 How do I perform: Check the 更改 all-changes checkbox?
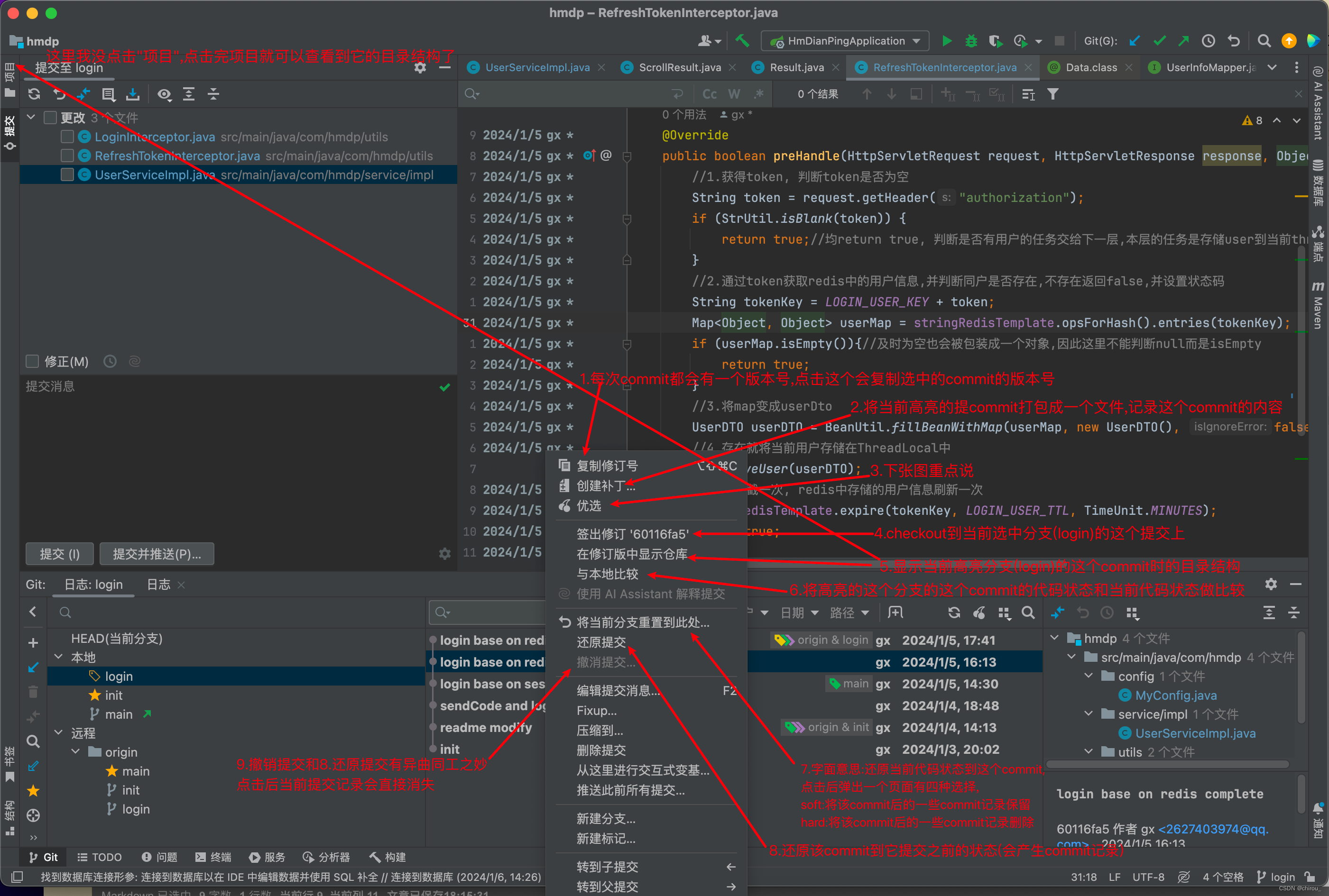(x=50, y=118)
